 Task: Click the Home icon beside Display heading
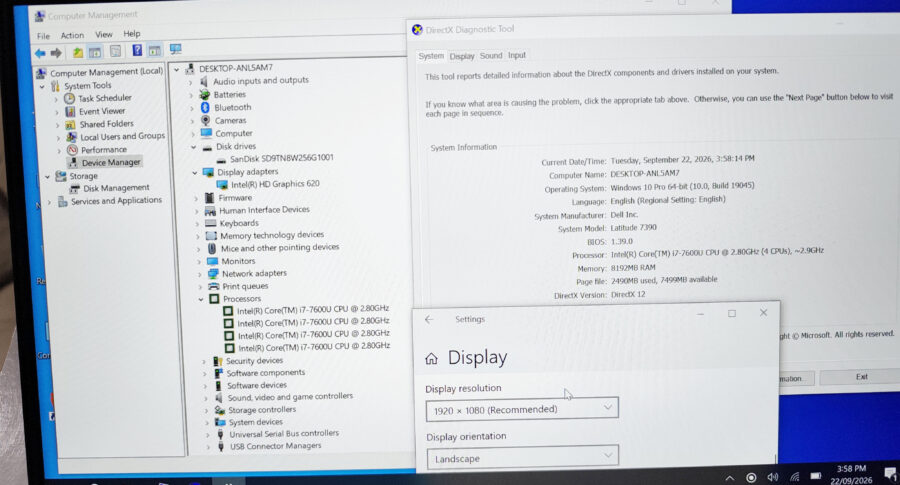point(431,359)
